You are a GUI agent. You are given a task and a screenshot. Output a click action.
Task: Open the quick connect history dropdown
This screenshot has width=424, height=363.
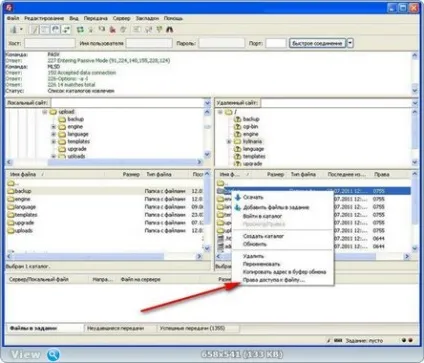click(350, 43)
